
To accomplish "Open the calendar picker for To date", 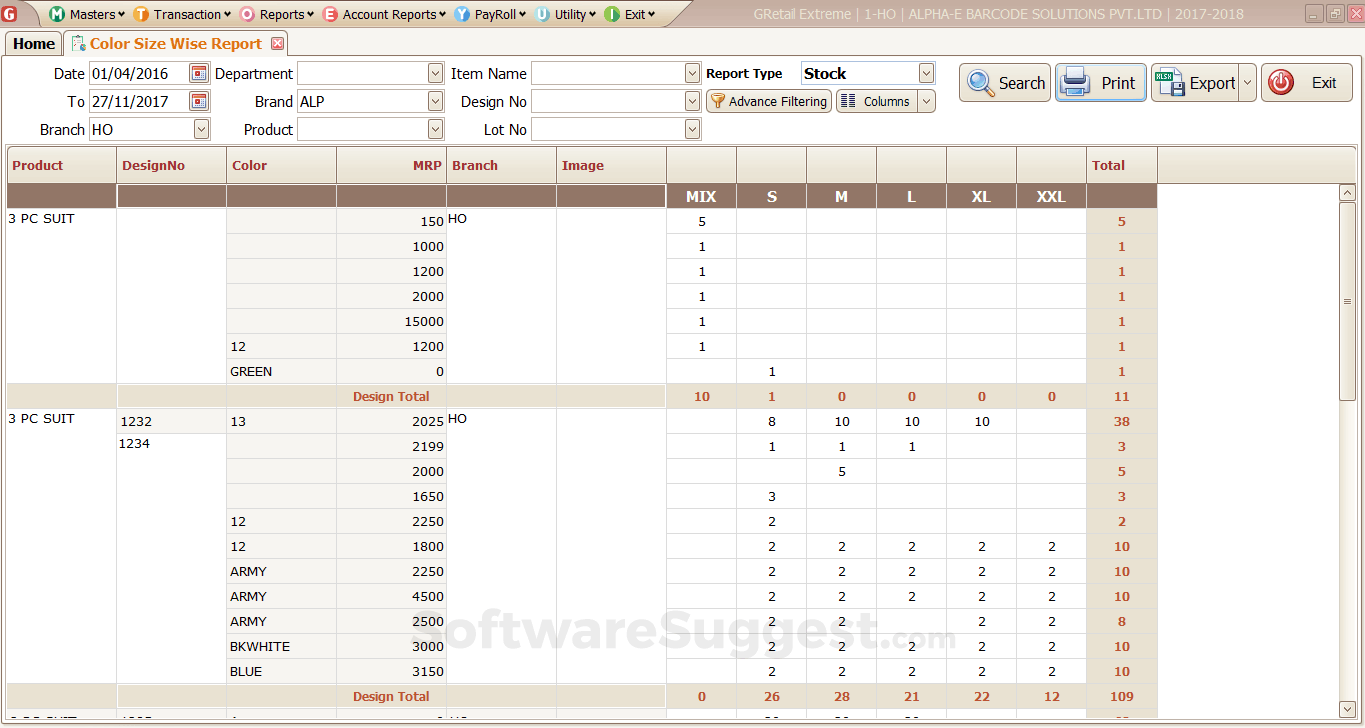I will coord(198,101).
